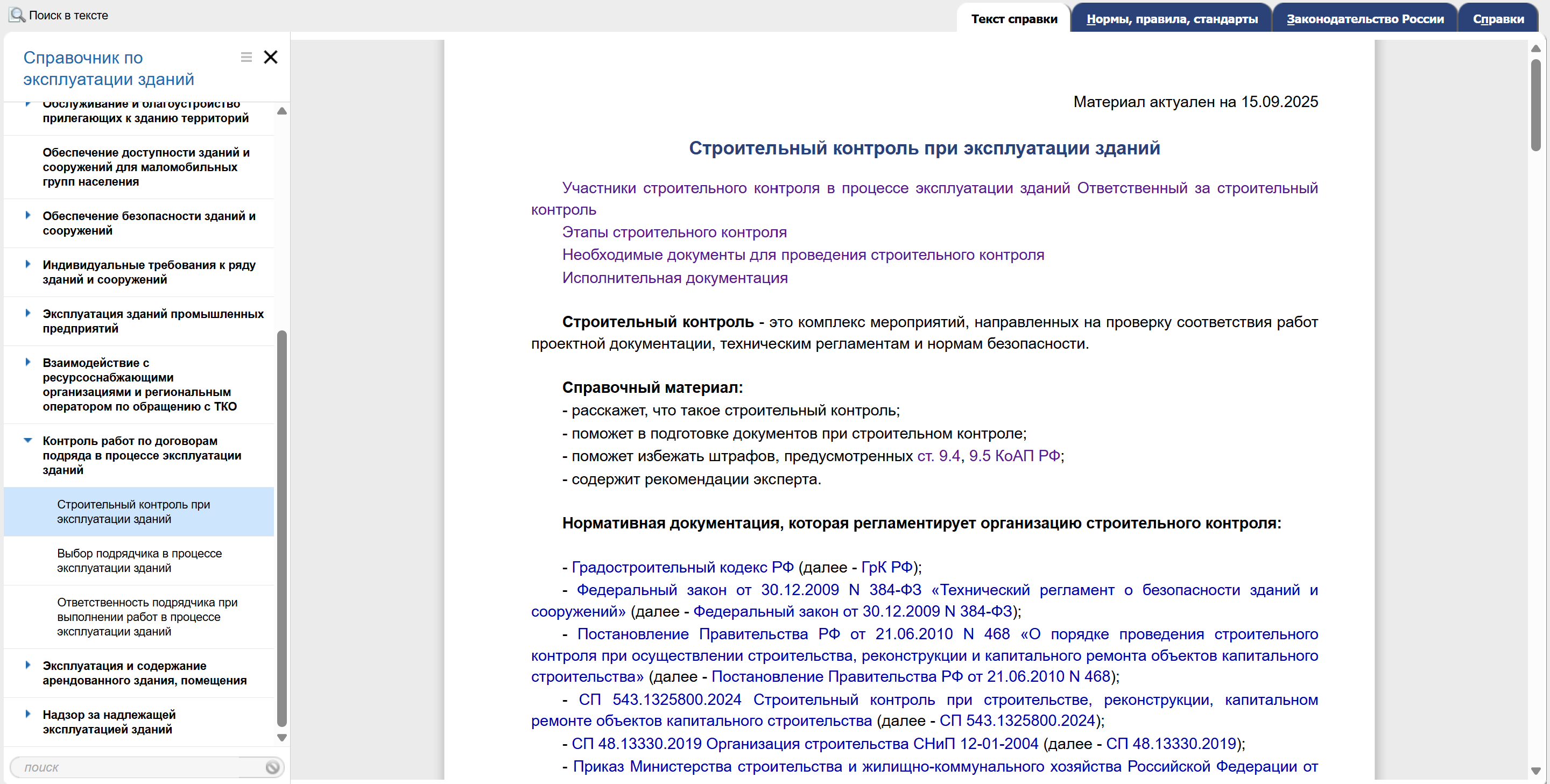1550x784 pixels.
Task: Expand Обеспечение безопасности зданий и сооружений
Action: pyautogui.click(x=27, y=215)
